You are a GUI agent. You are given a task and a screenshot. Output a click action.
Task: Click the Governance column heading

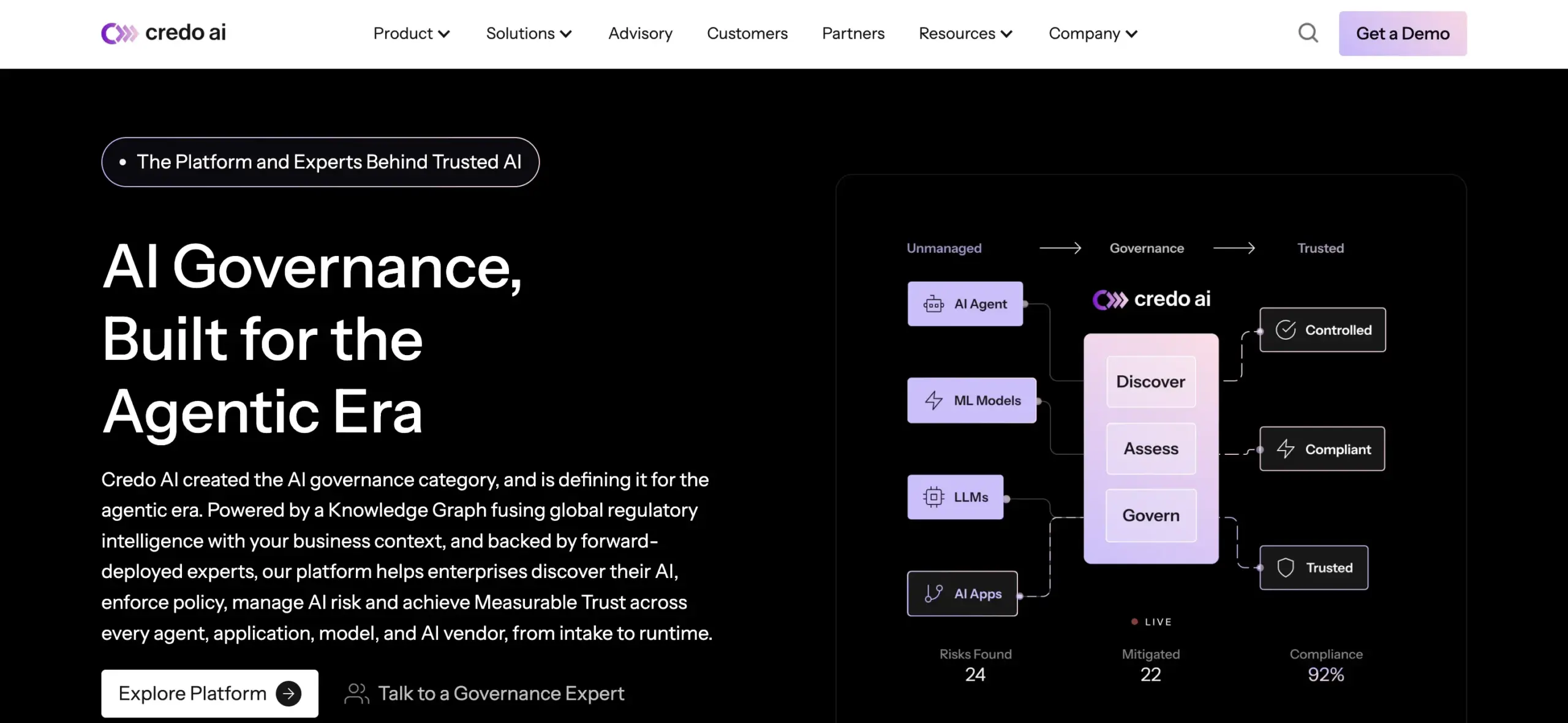pyautogui.click(x=1147, y=248)
